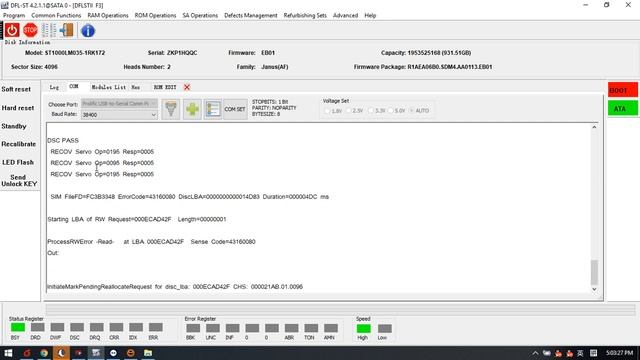Click the Standby button
Screen dimensions: 640x360
pyautogui.click(x=14, y=126)
